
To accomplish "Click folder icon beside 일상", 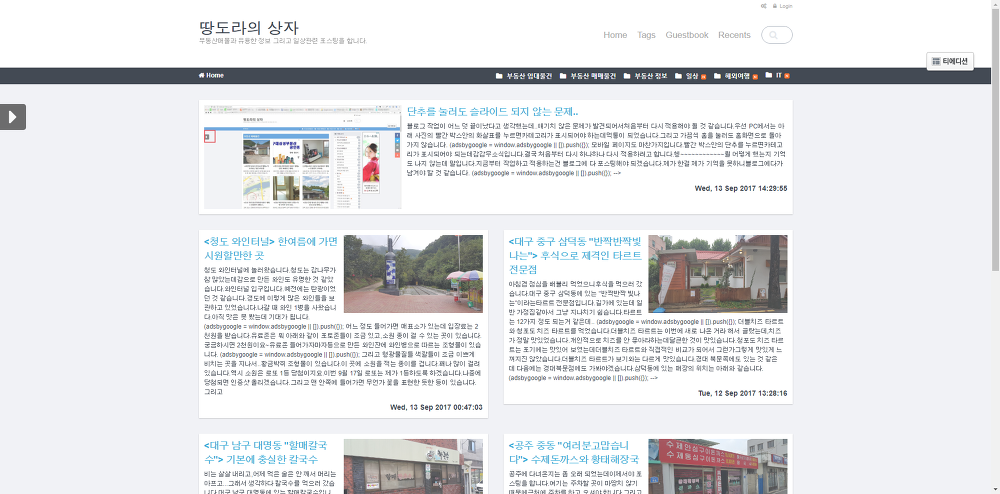I will pos(679,76).
